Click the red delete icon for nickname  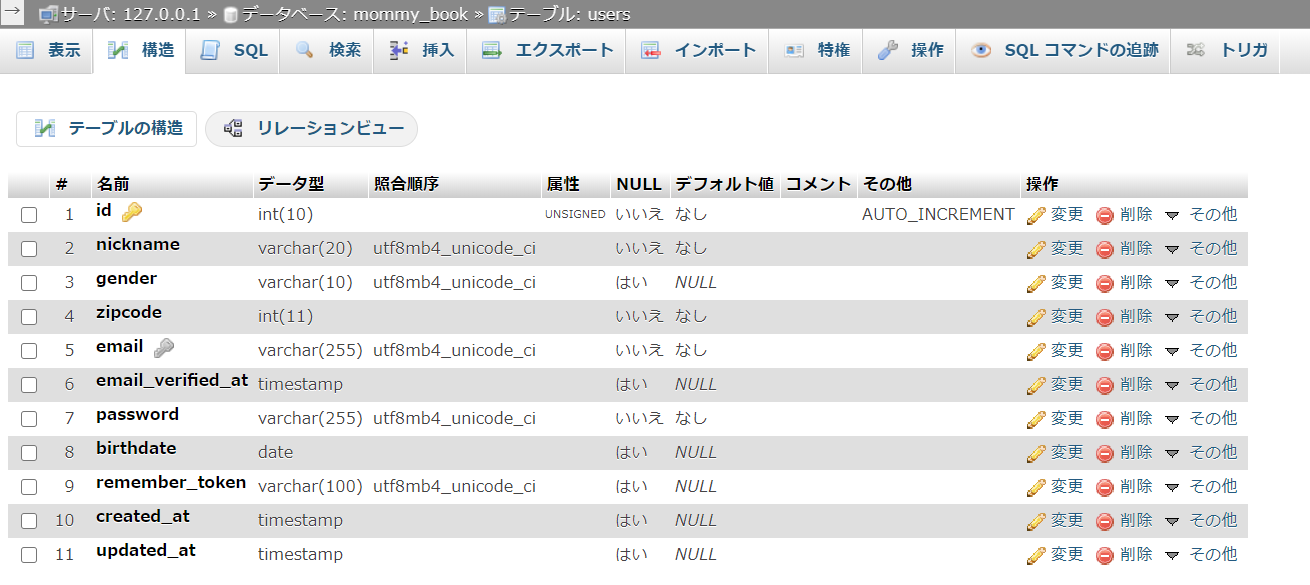[x=1105, y=249]
